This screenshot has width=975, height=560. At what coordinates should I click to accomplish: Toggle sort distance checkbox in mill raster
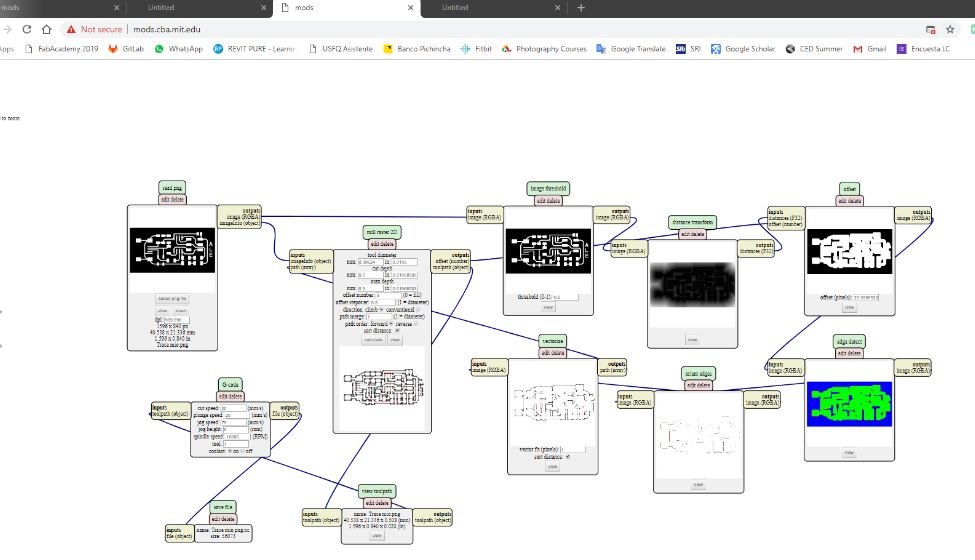(x=397, y=331)
